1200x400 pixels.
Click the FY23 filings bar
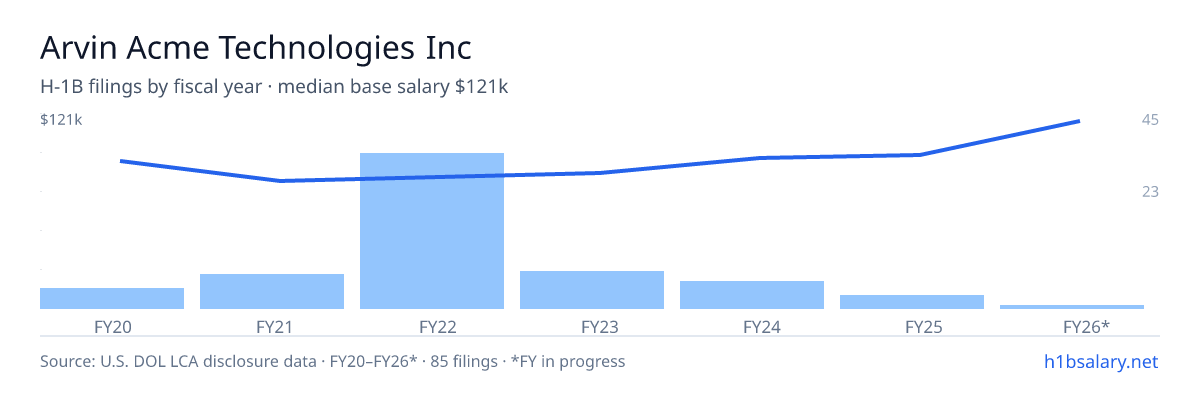point(592,290)
